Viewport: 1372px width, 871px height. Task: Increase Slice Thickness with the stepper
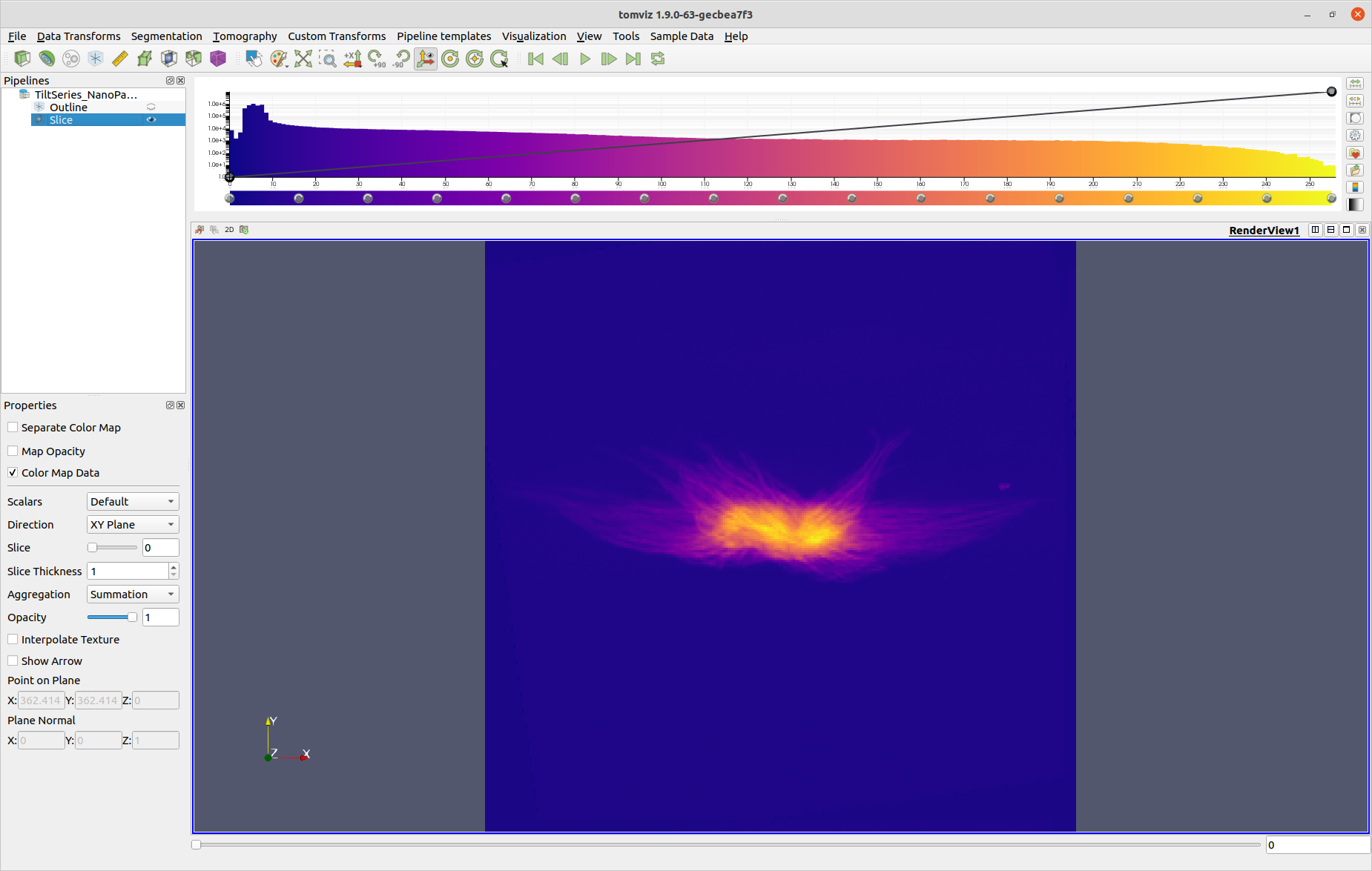pos(174,567)
